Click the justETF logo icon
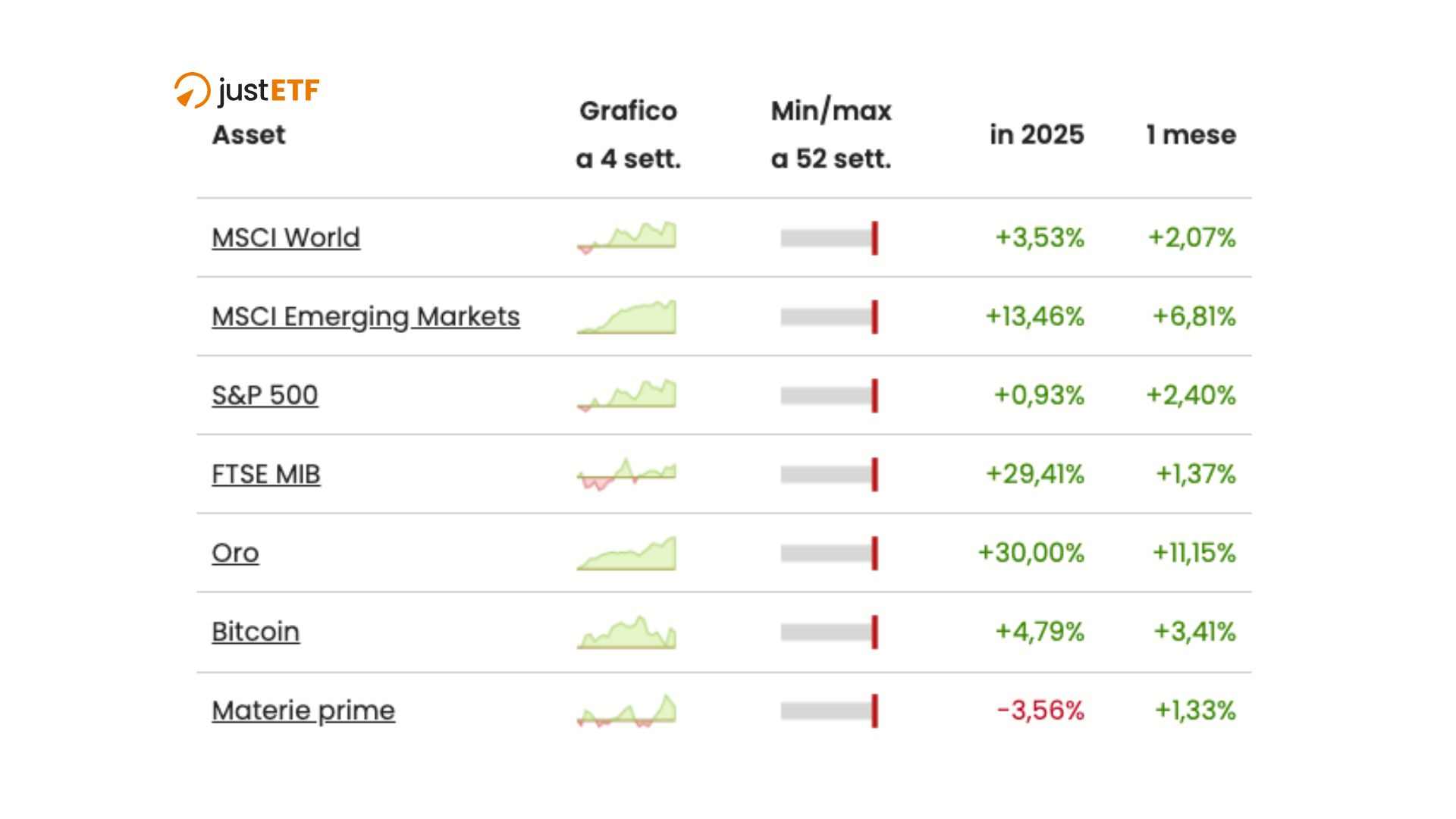This screenshot has width=1456, height=819. pyautogui.click(x=191, y=90)
